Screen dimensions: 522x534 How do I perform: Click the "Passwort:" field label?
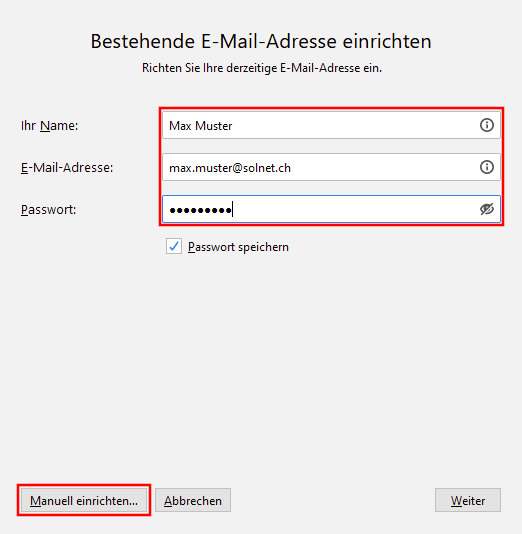point(48,209)
